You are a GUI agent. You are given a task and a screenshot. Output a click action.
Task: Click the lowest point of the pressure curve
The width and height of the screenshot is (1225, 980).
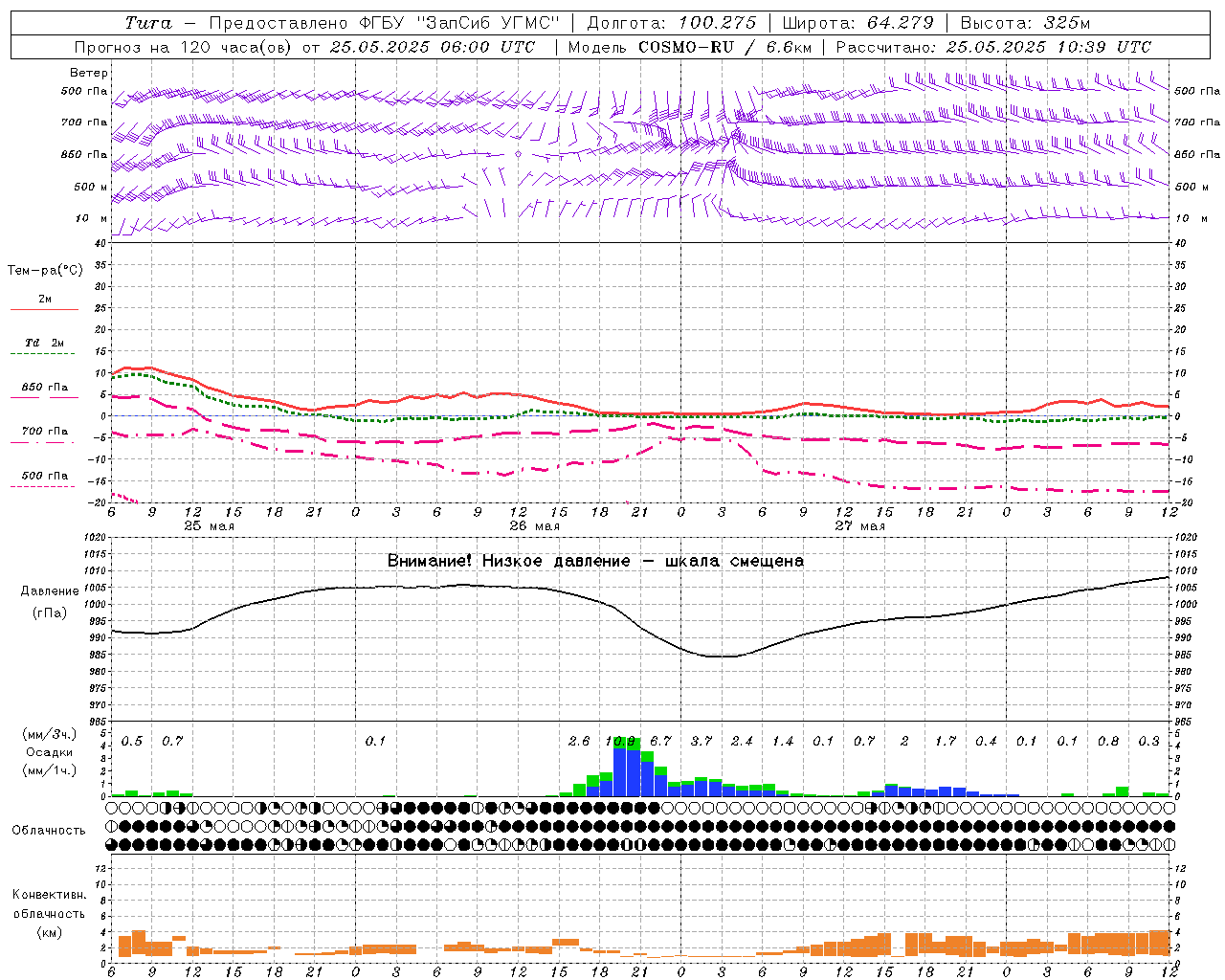coord(722,657)
